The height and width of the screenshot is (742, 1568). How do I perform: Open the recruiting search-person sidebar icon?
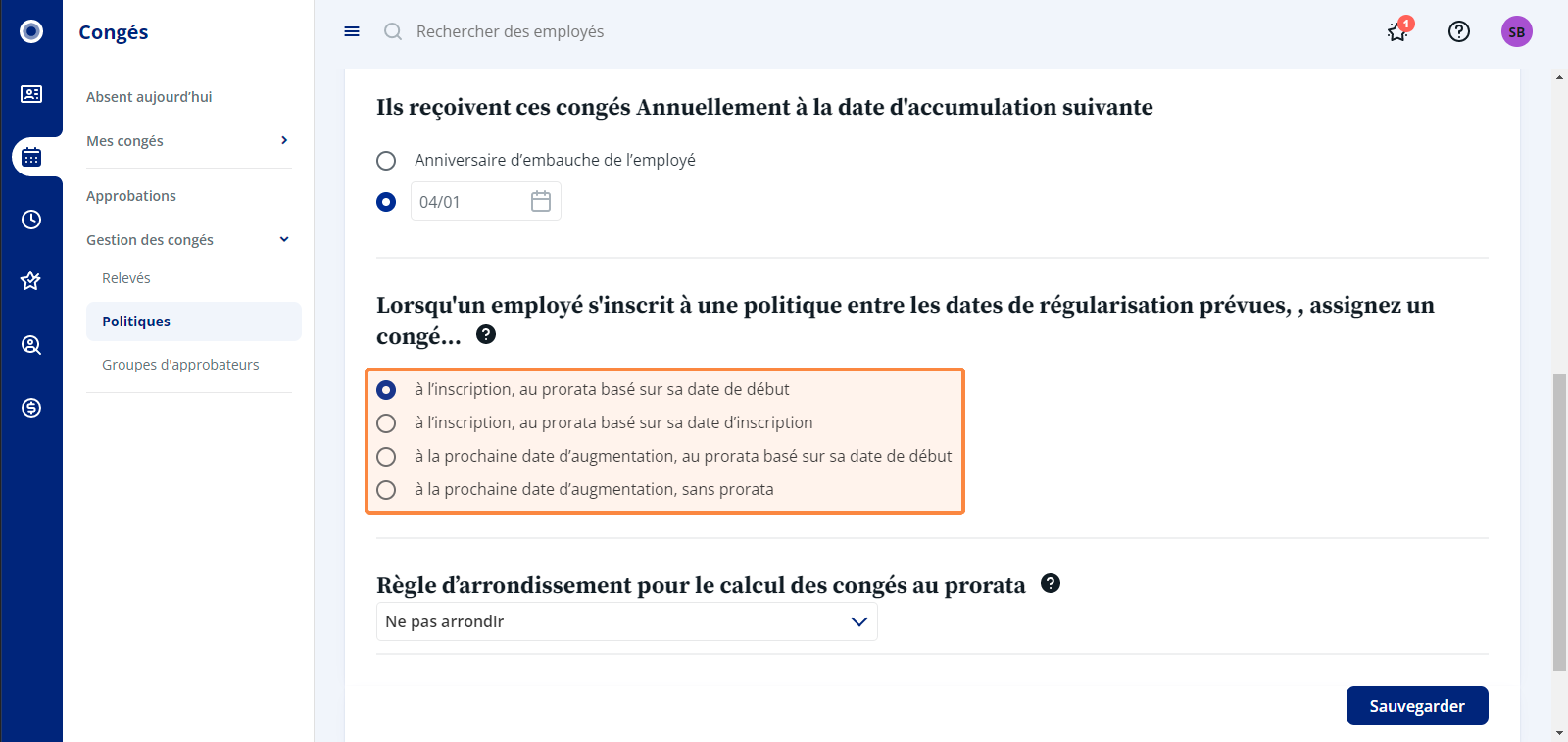(x=31, y=345)
